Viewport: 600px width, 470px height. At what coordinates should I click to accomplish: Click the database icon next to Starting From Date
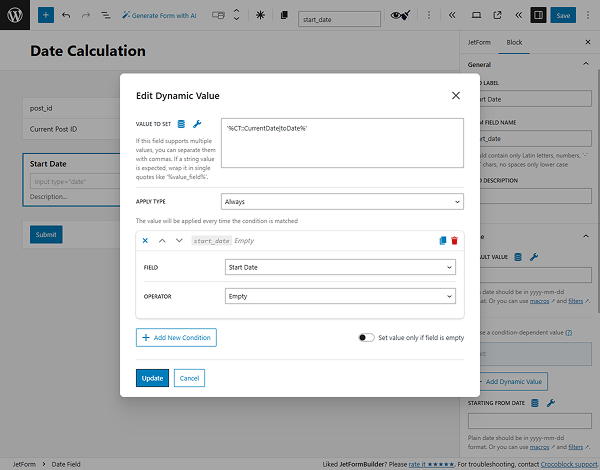[535, 403]
